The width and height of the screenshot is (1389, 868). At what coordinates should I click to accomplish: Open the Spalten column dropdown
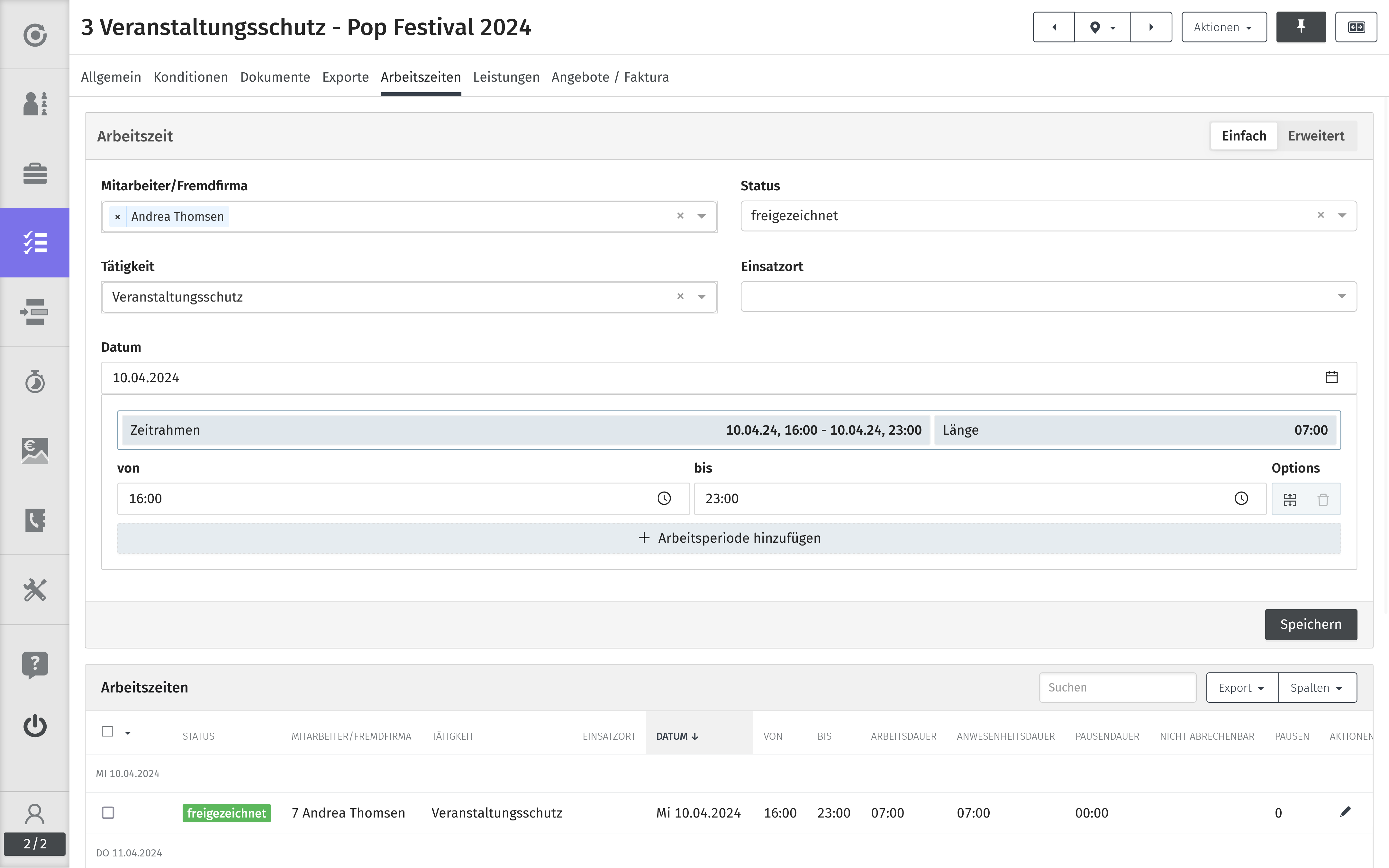[1317, 688]
